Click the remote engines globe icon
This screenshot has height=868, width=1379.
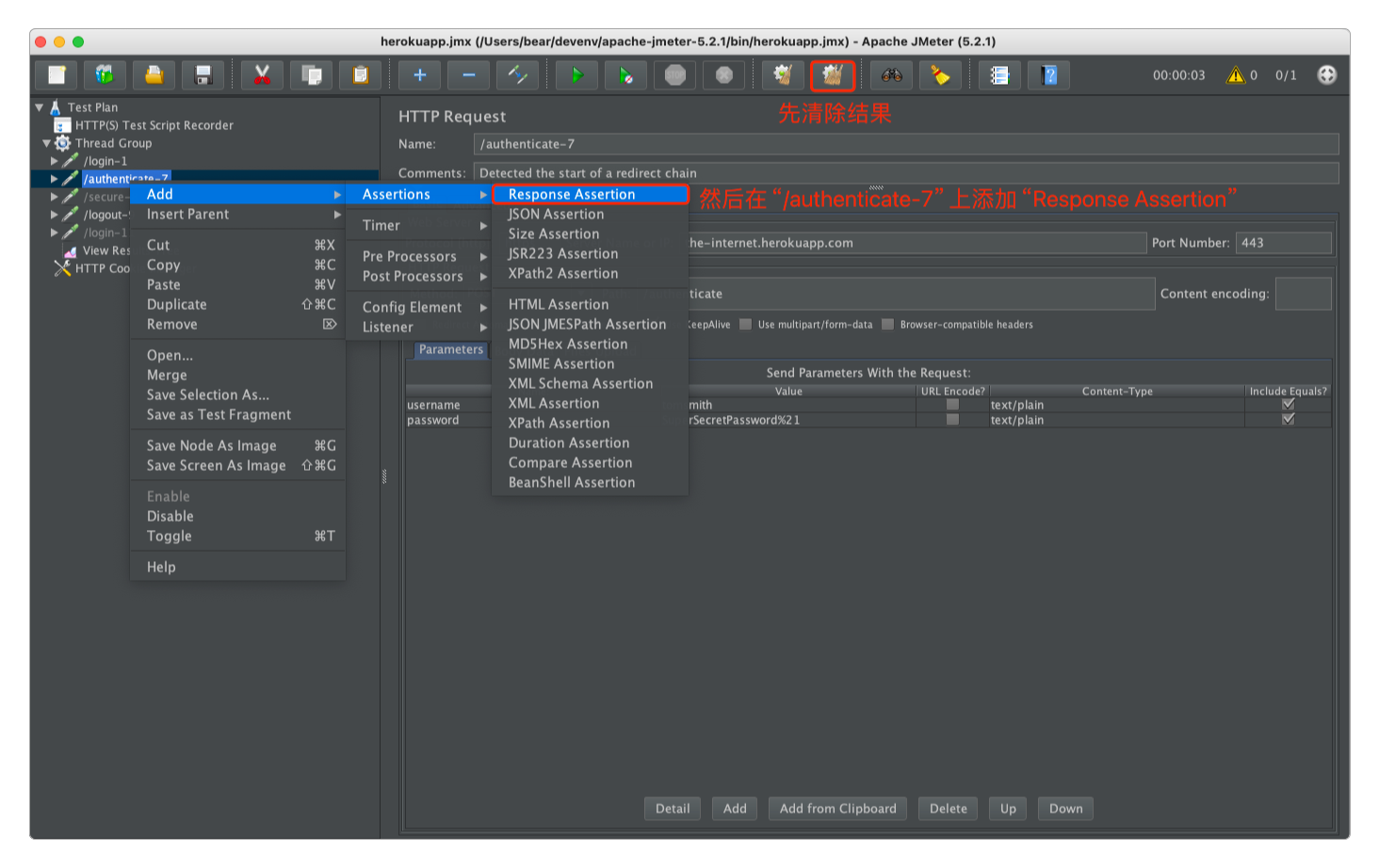click(x=1326, y=74)
